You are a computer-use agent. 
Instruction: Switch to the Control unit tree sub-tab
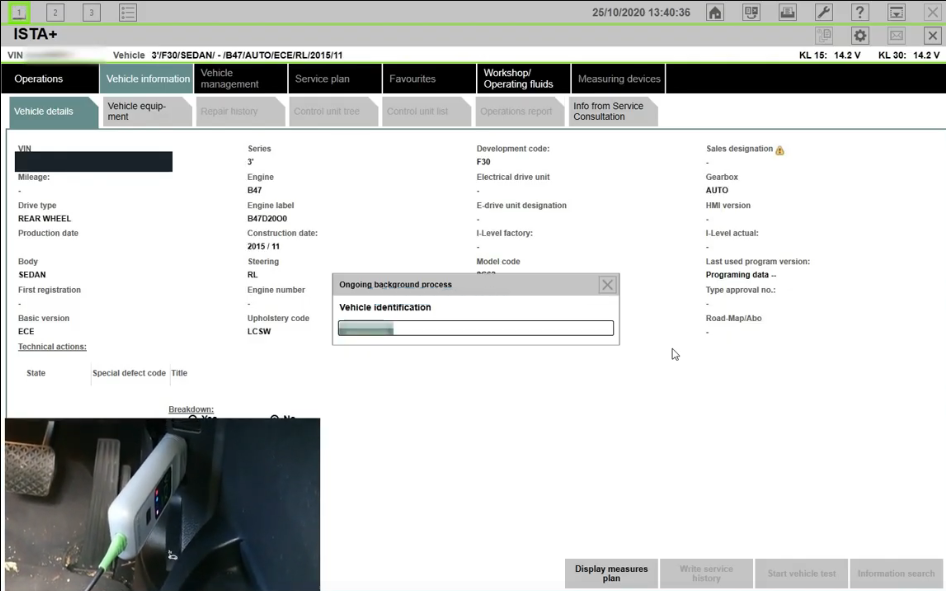click(334, 112)
